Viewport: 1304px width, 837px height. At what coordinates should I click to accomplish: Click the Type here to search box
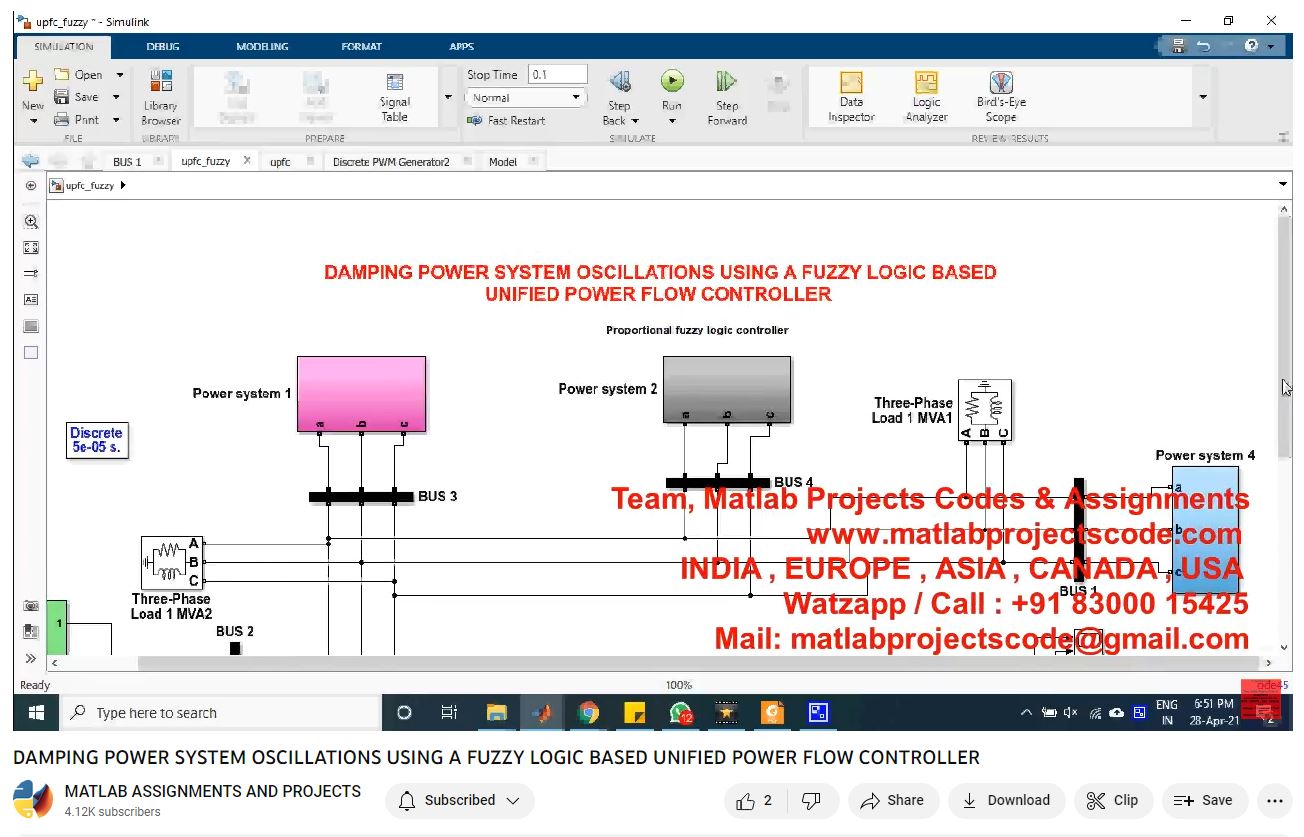[220, 713]
